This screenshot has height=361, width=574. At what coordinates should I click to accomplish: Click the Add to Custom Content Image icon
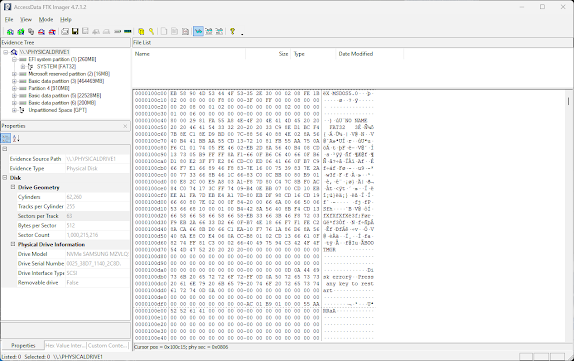pos(96,31)
